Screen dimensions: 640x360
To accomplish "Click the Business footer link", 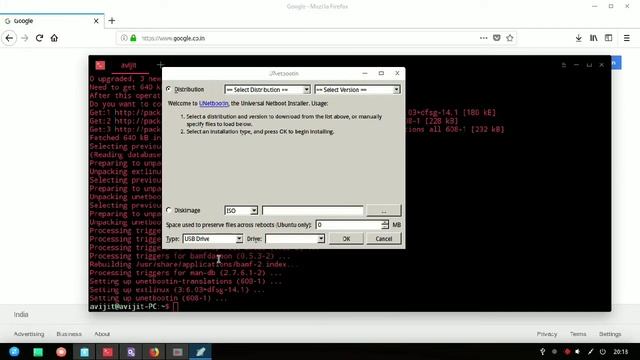I will pyautogui.click(x=69, y=334).
